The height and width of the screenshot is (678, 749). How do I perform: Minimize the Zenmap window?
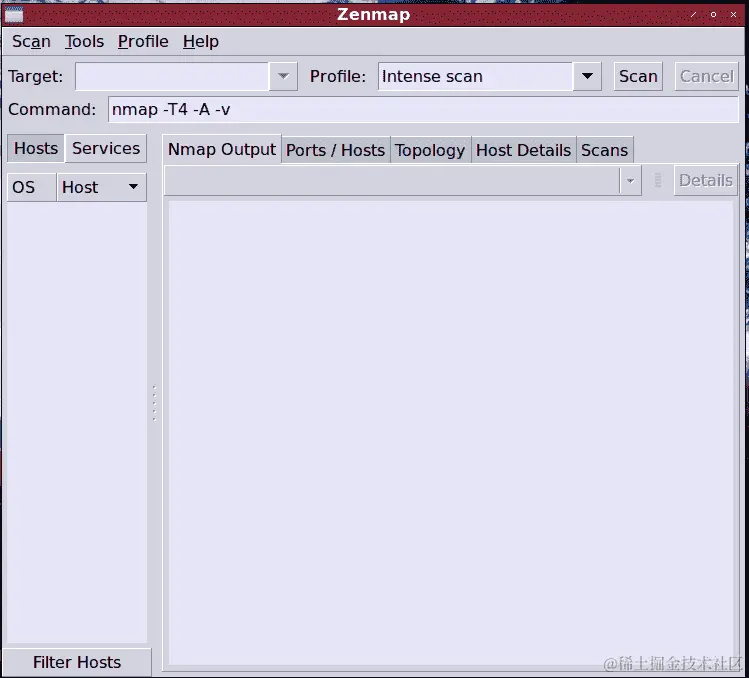point(693,15)
